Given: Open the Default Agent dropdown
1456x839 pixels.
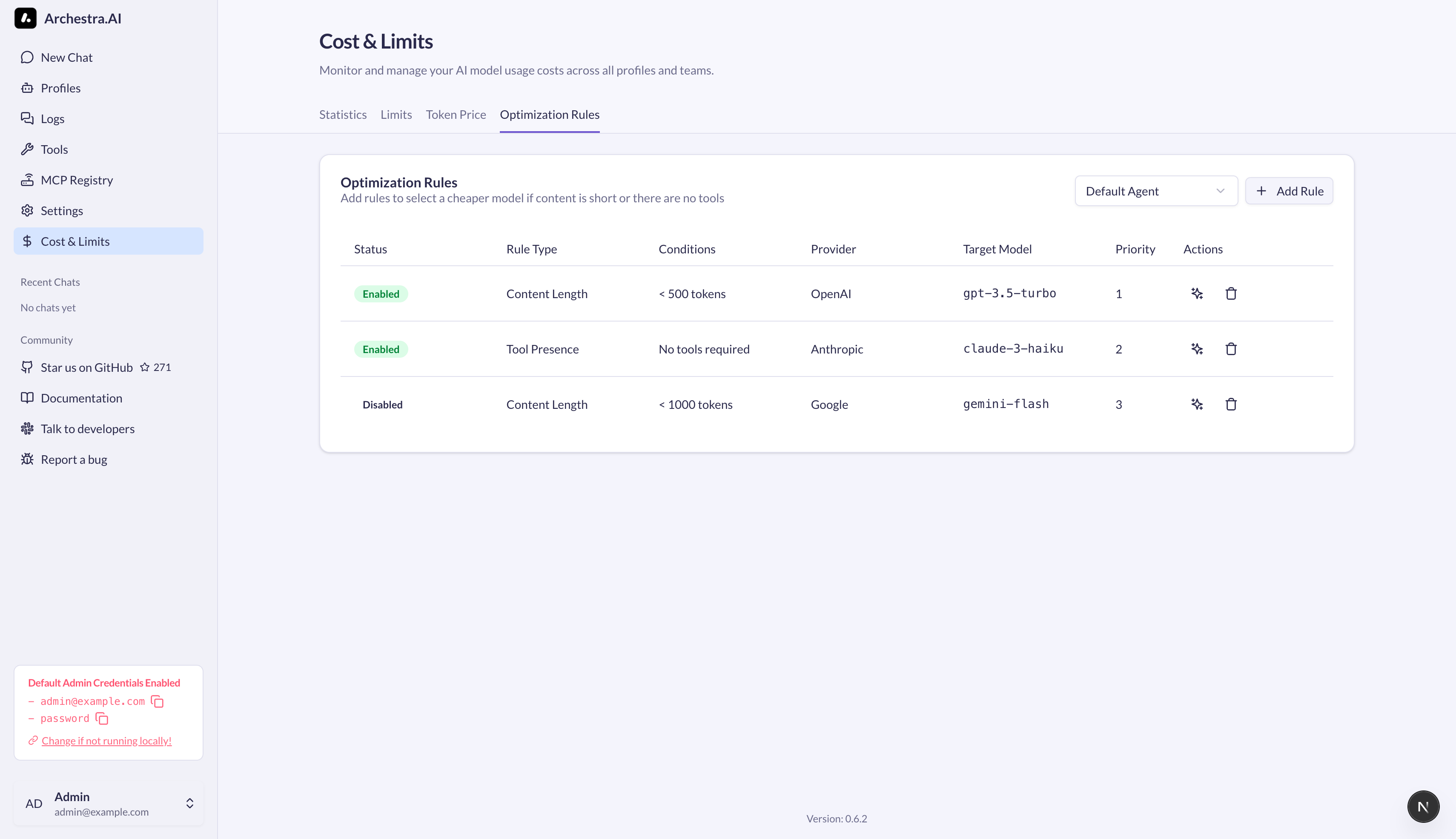Looking at the screenshot, I should click(x=1155, y=191).
